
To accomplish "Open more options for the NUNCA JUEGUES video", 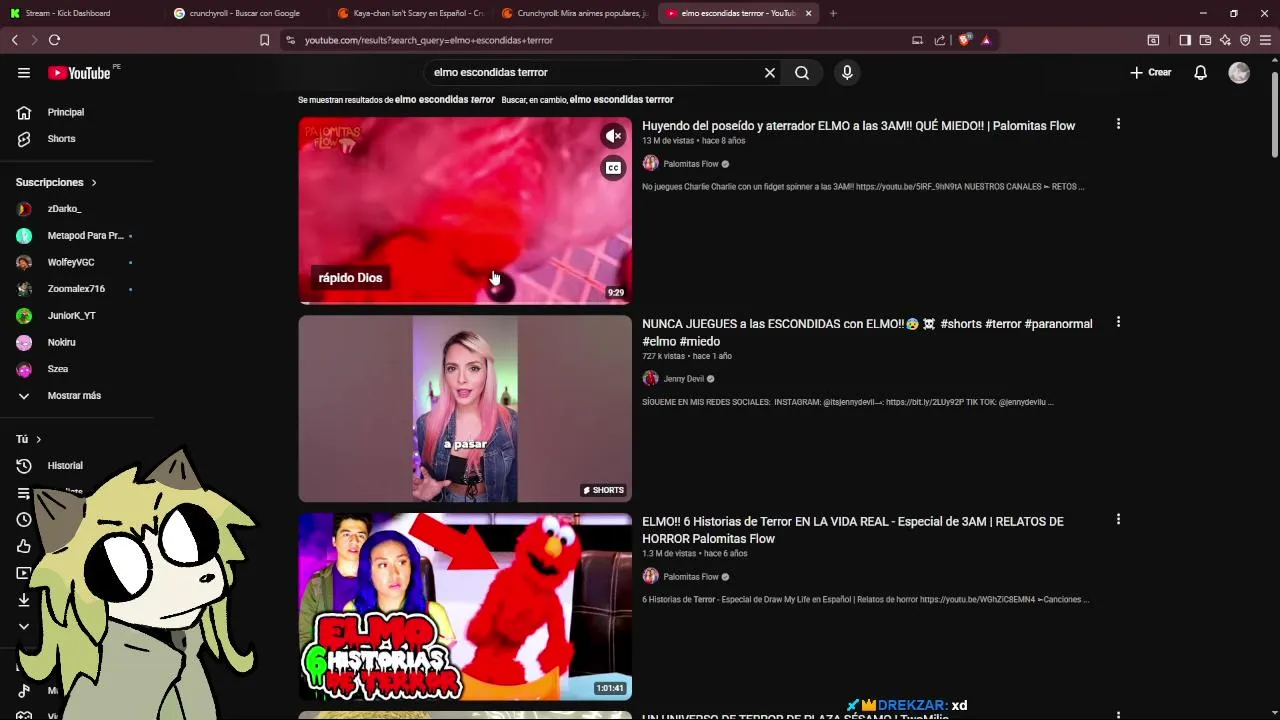I will pyautogui.click(x=1118, y=322).
